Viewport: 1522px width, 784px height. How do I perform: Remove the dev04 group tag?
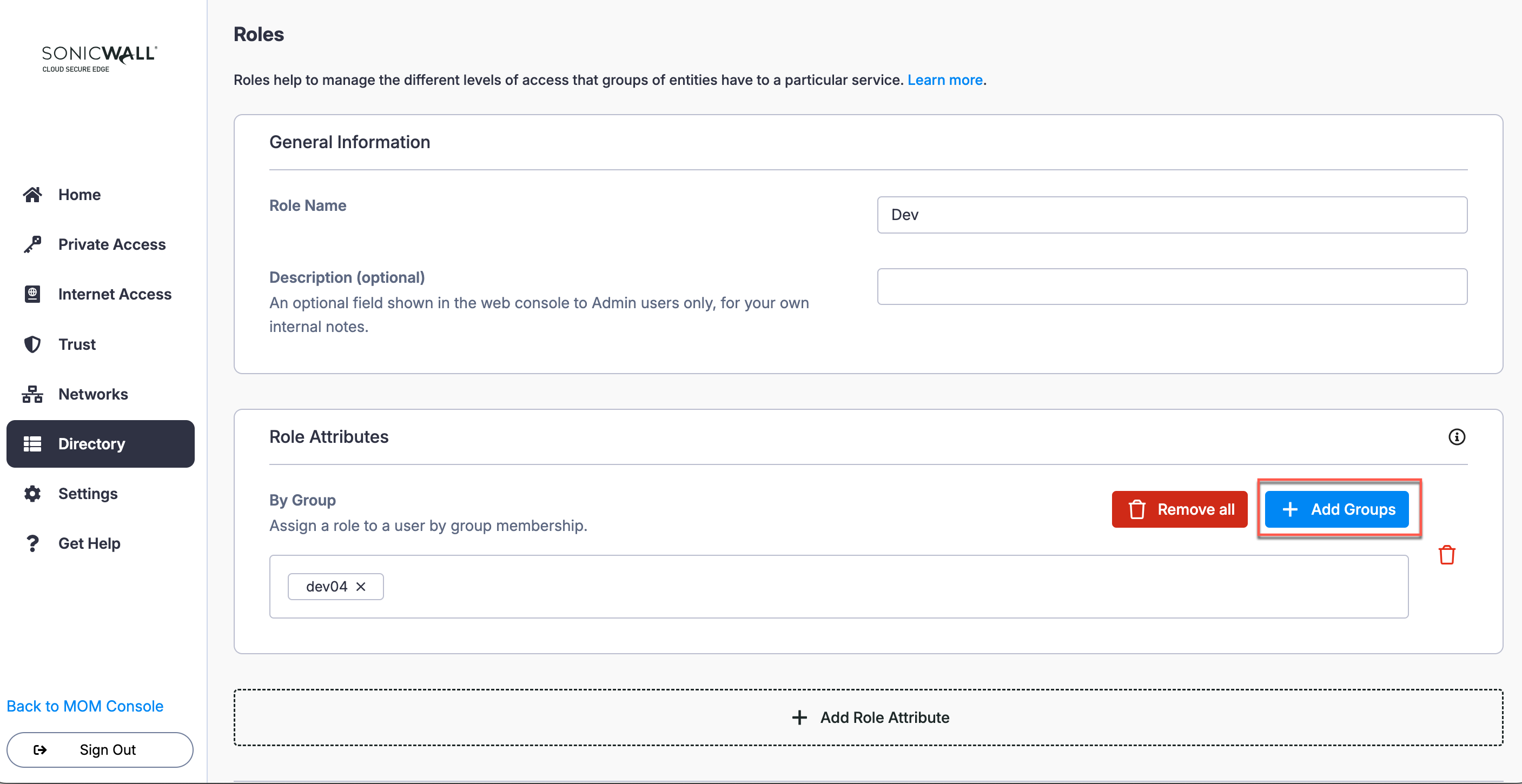click(361, 586)
